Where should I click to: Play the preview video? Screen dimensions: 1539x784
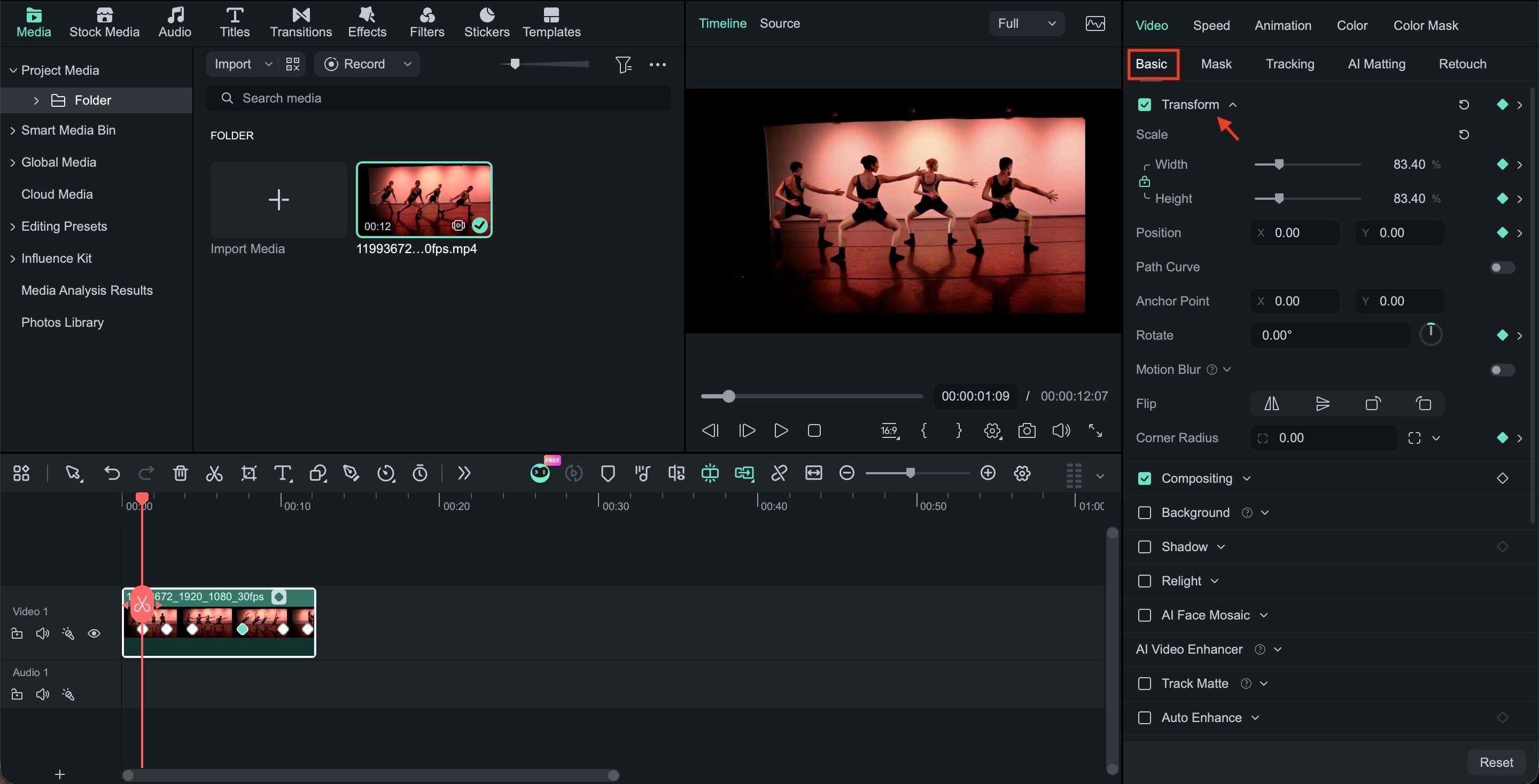coord(780,430)
